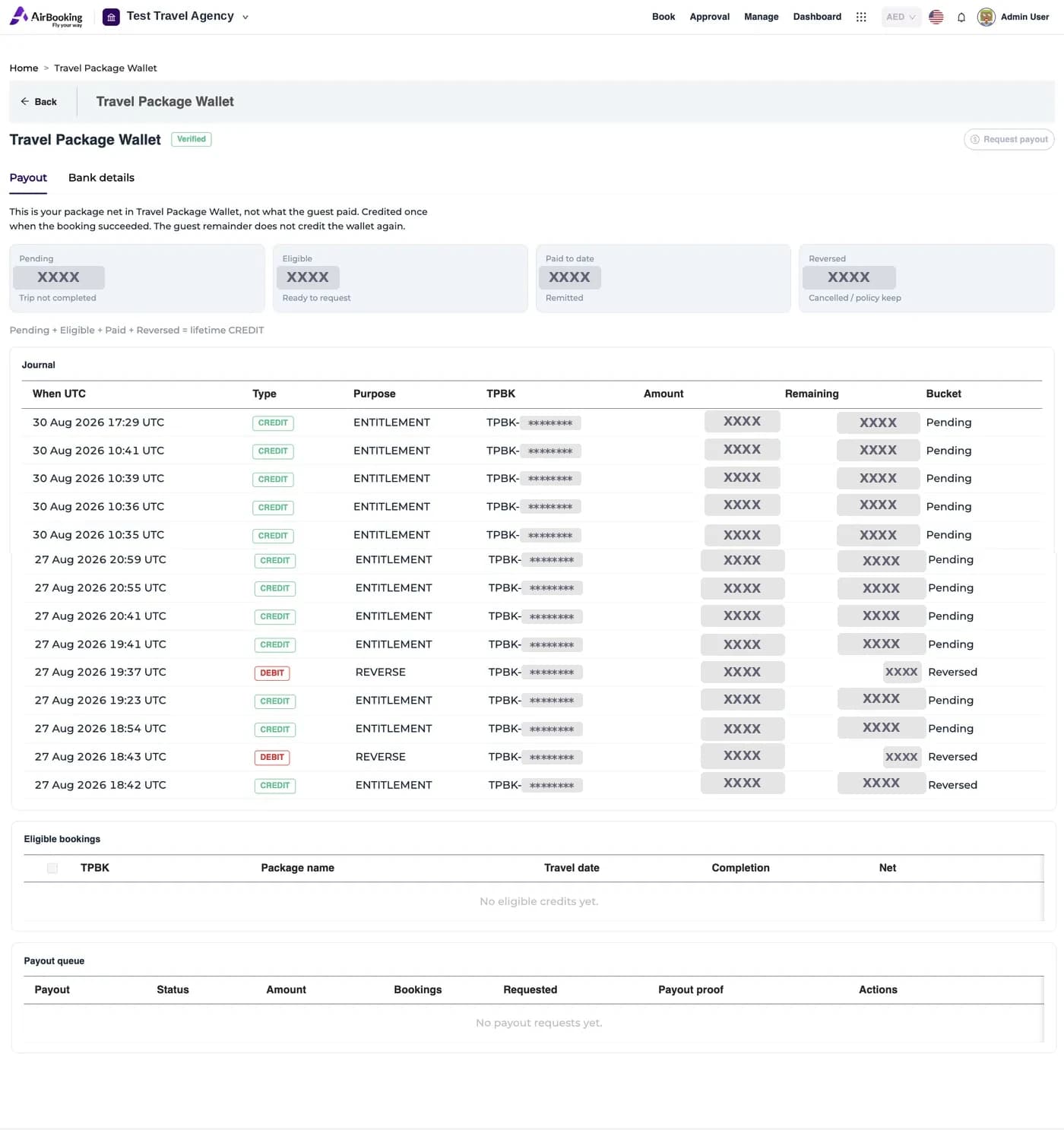Click the Verified badge
The height and width of the screenshot is (1130, 1064).
192,139
